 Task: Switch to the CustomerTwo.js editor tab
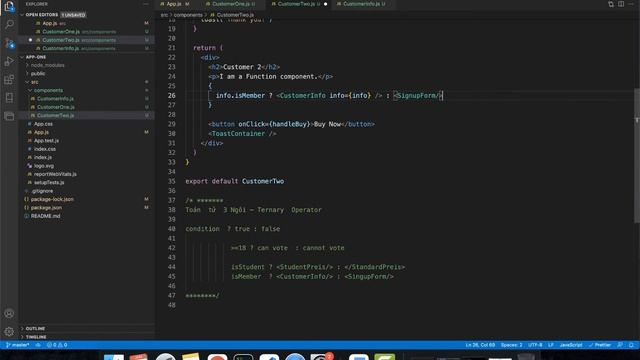pos(296,4)
